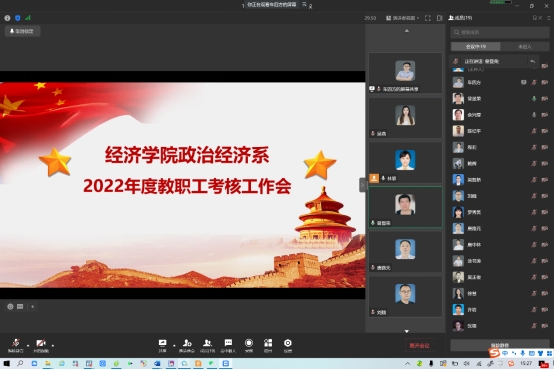Toggle the side panel layout icon
The height and width of the screenshot is (370, 554).
click(440, 18)
